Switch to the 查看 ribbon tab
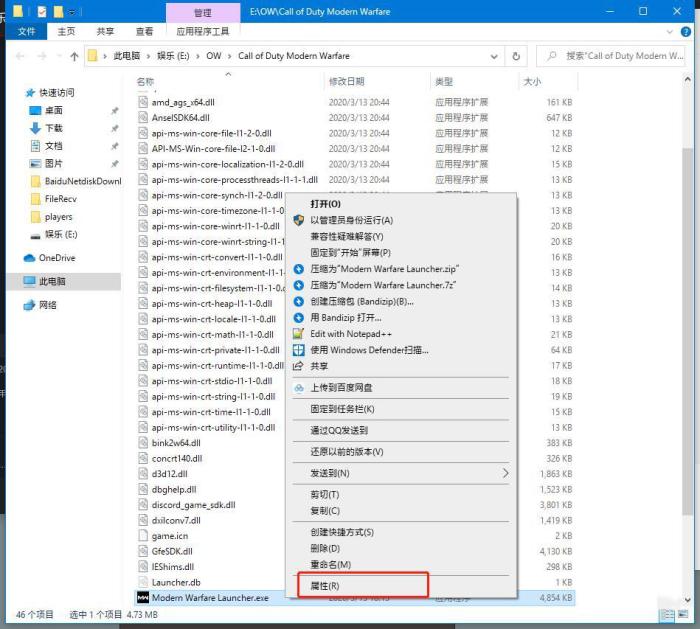Image resolution: width=700 pixels, height=629 pixels. pyautogui.click(x=144, y=32)
